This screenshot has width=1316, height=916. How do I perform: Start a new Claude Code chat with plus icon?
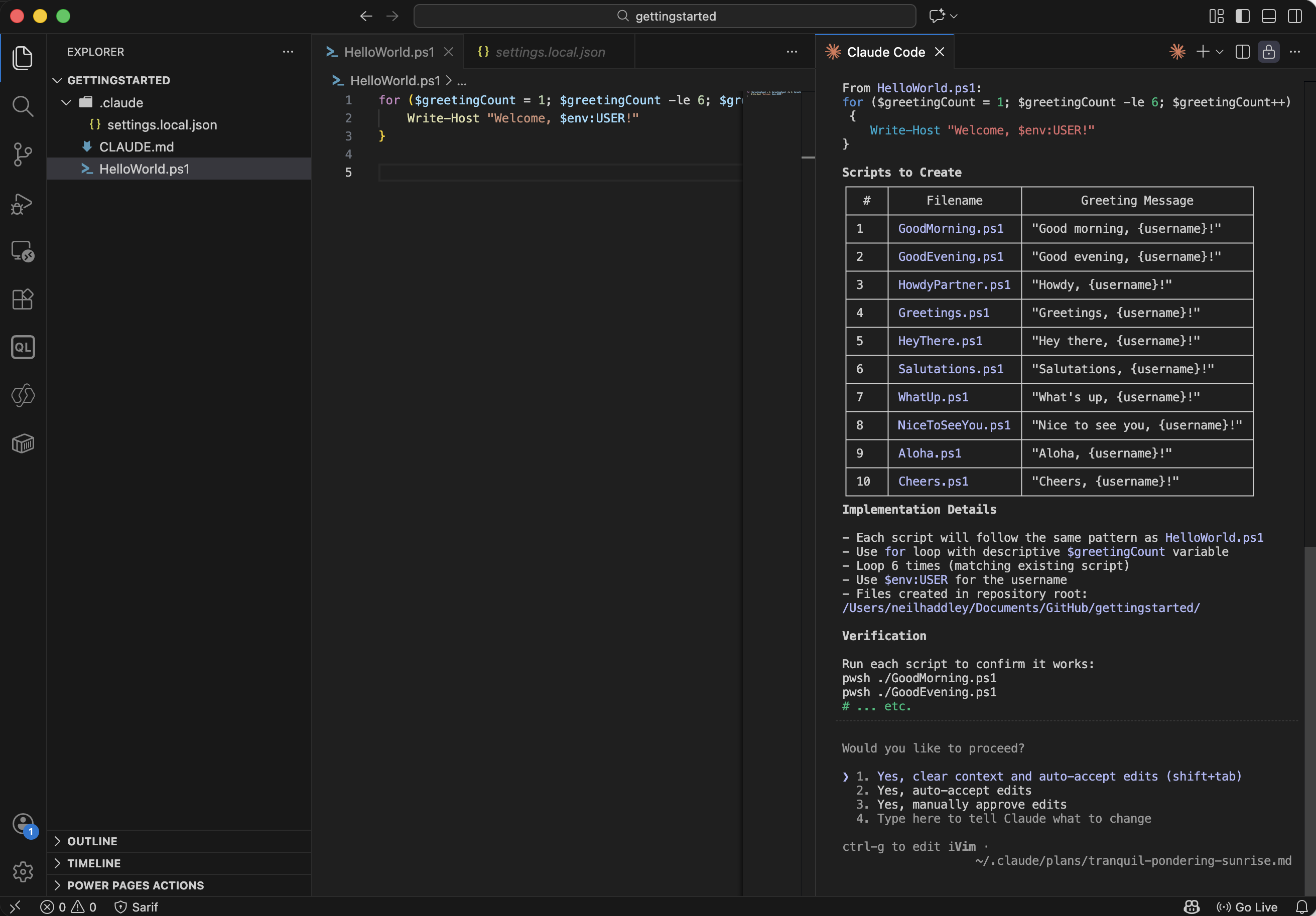click(x=1202, y=52)
